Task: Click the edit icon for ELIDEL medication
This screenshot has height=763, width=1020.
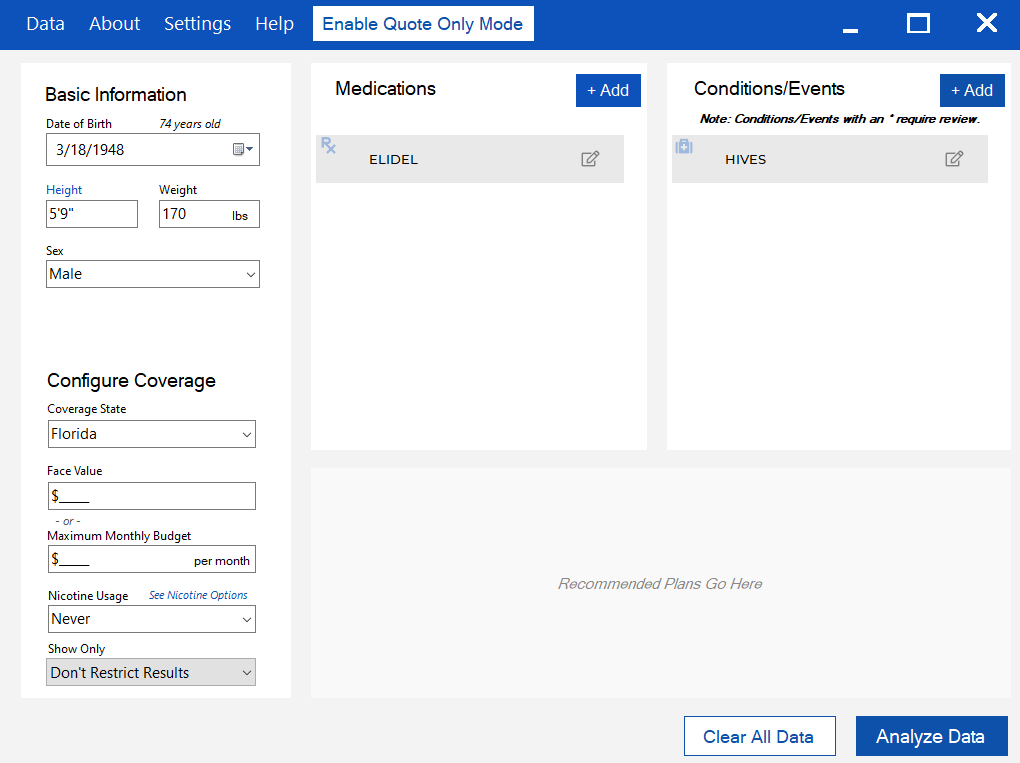Action: pos(590,159)
